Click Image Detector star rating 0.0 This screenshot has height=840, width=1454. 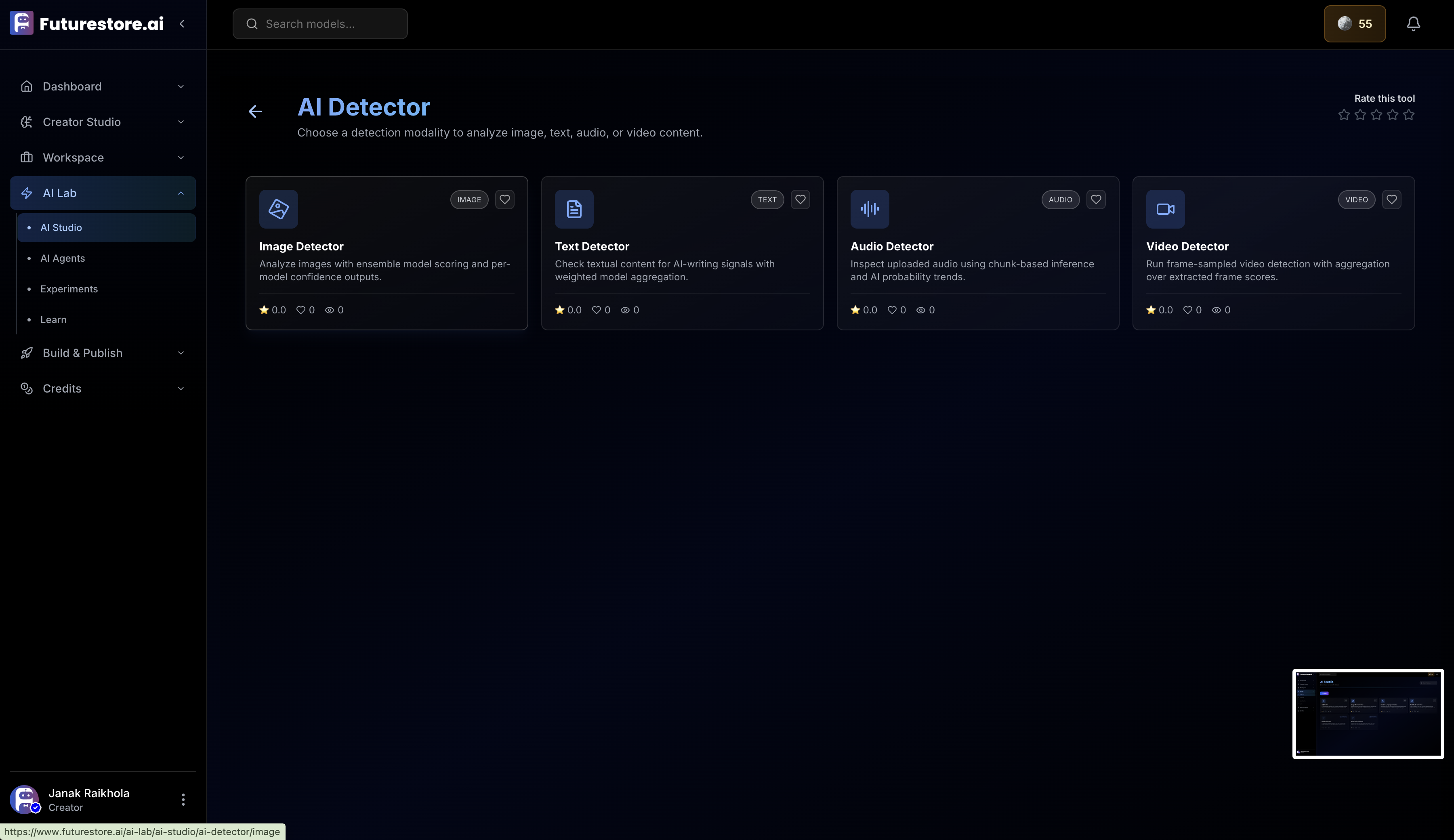272,311
